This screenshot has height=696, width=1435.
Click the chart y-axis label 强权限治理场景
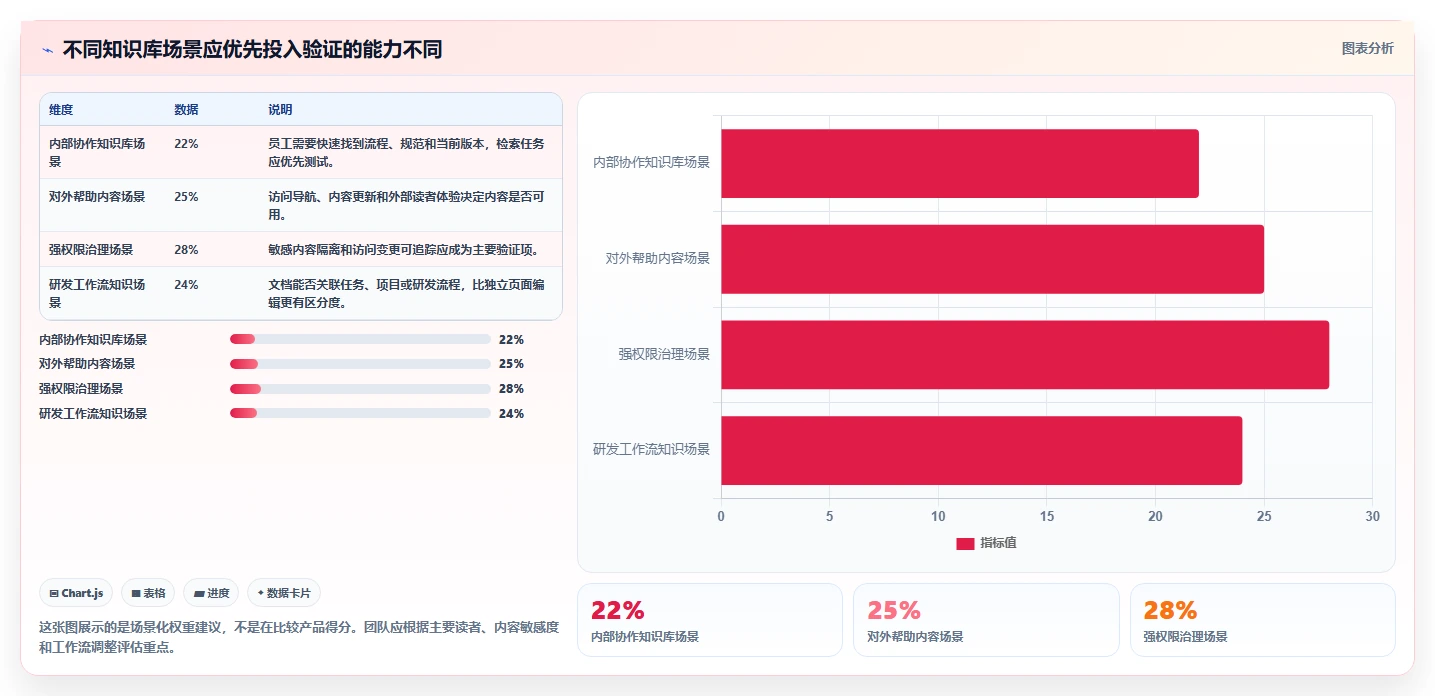pos(664,354)
